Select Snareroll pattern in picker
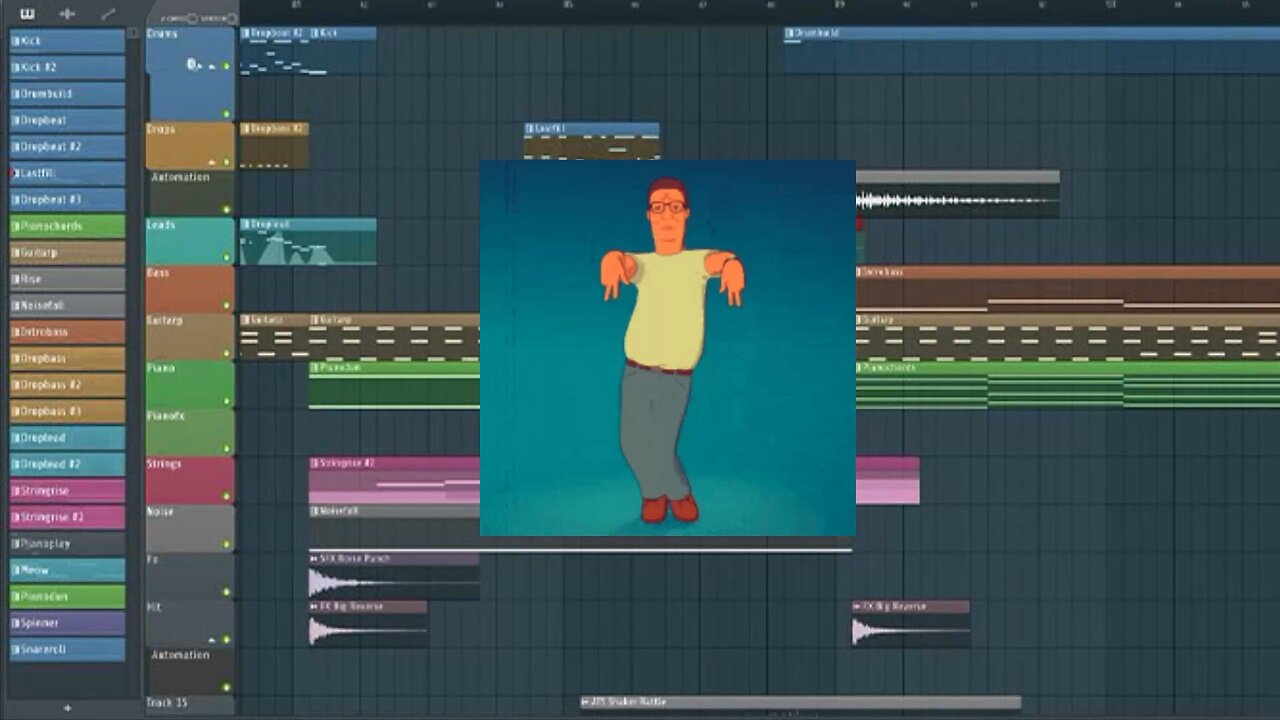This screenshot has height=720, width=1280. (67, 650)
